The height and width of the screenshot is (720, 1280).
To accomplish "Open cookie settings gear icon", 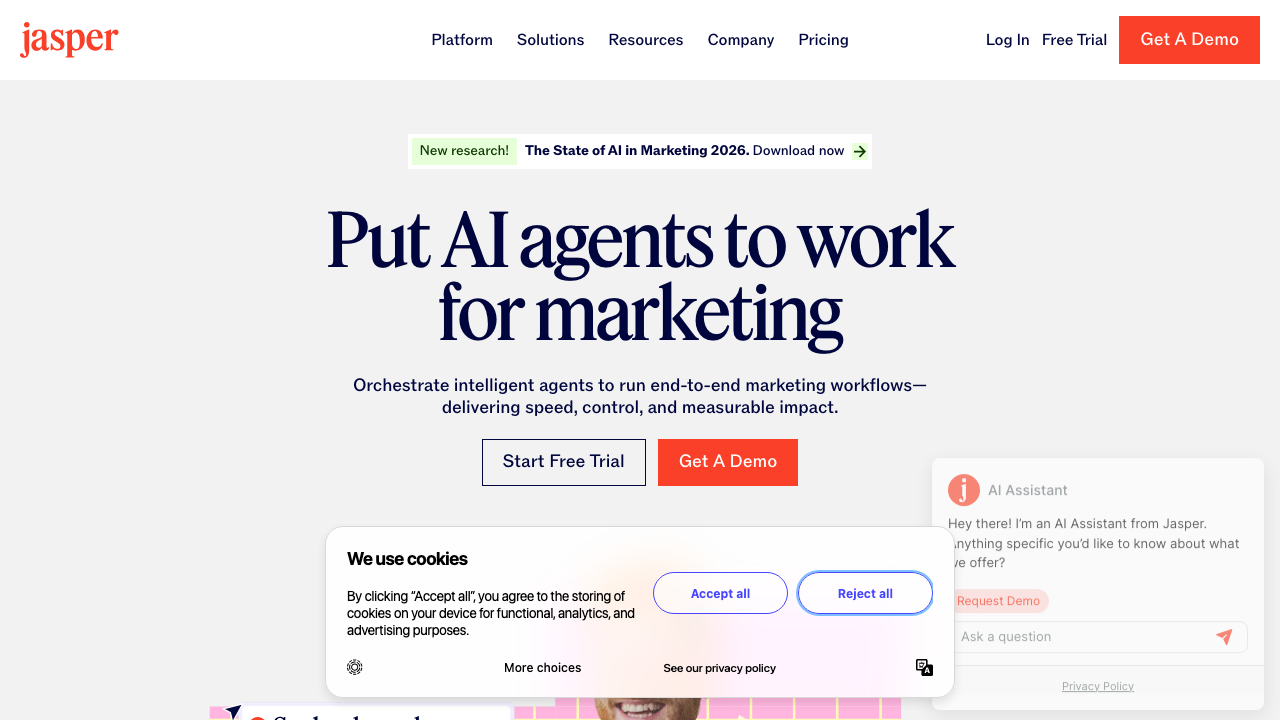I will (355, 667).
